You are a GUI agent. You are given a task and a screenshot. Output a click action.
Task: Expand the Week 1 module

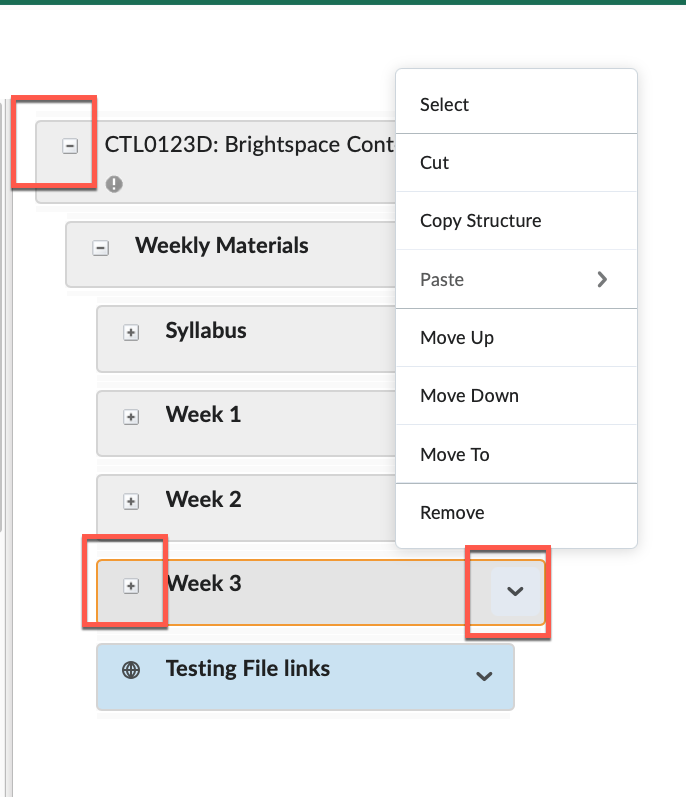130,417
